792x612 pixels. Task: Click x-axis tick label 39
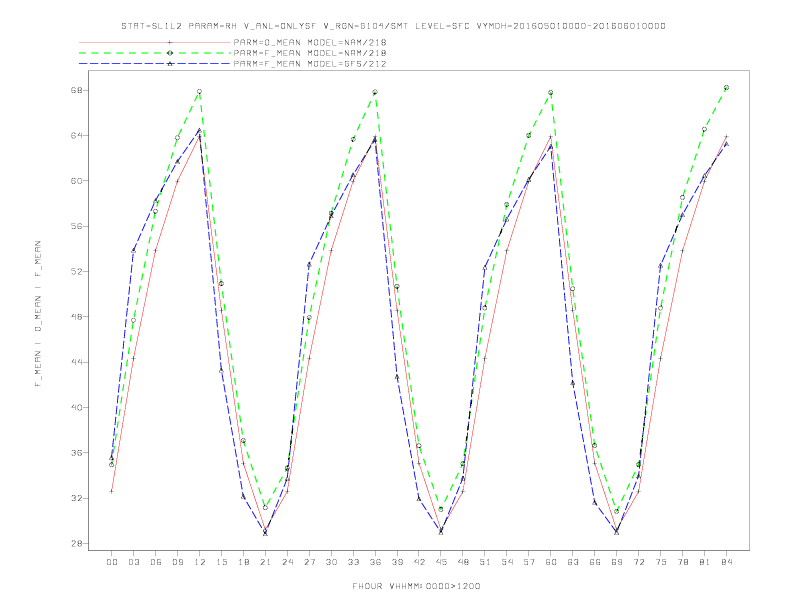[397, 562]
